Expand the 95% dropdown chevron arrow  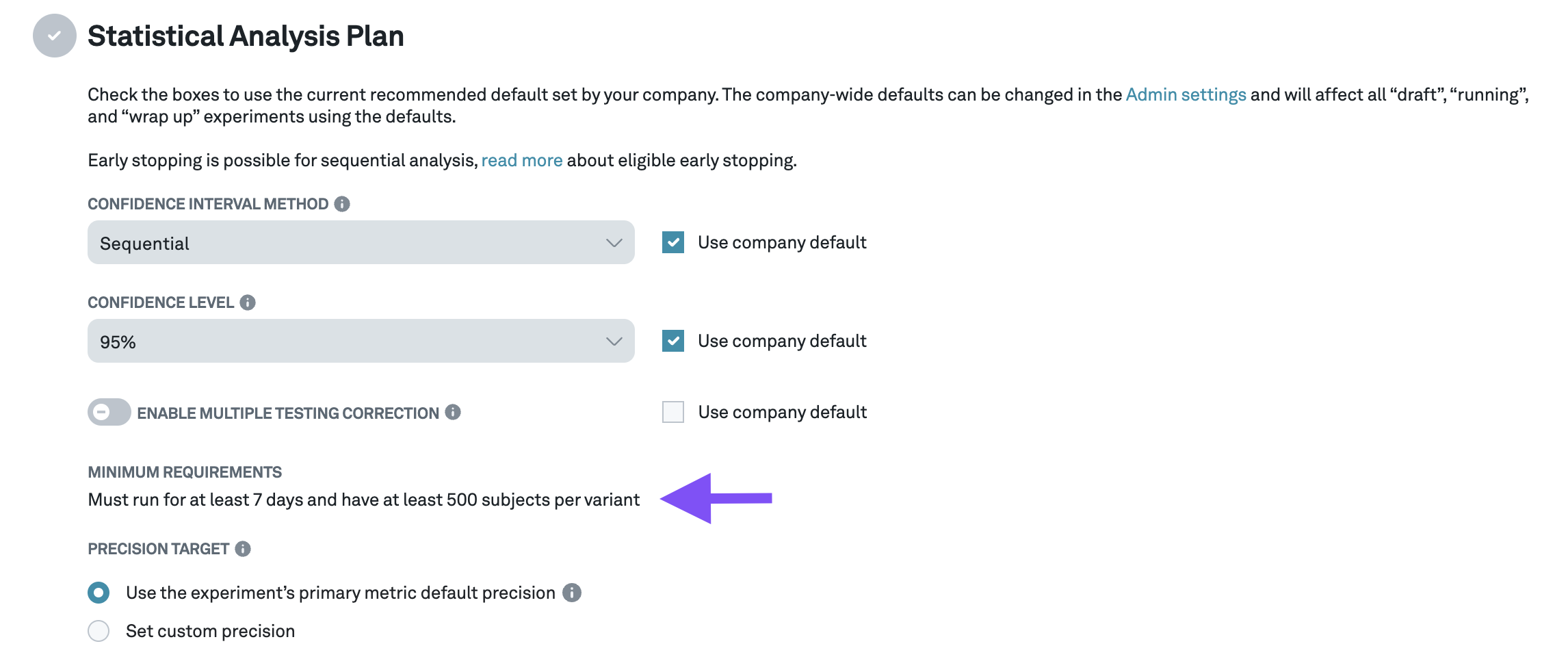[614, 341]
